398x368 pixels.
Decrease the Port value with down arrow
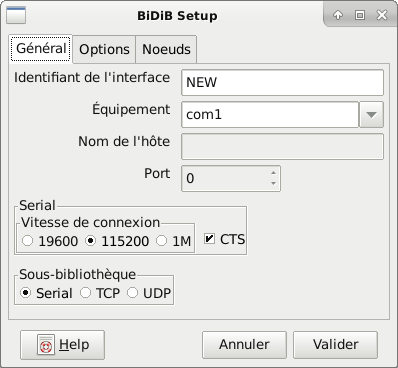click(x=274, y=183)
